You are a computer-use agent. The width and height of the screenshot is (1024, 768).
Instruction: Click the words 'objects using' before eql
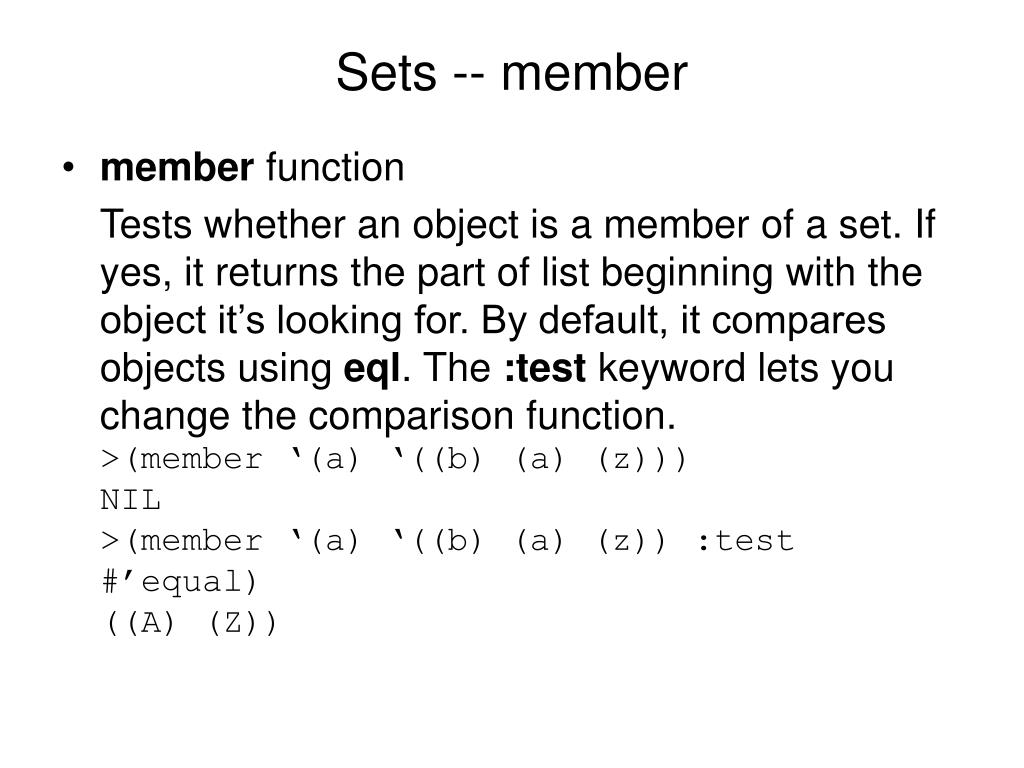[216, 368]
